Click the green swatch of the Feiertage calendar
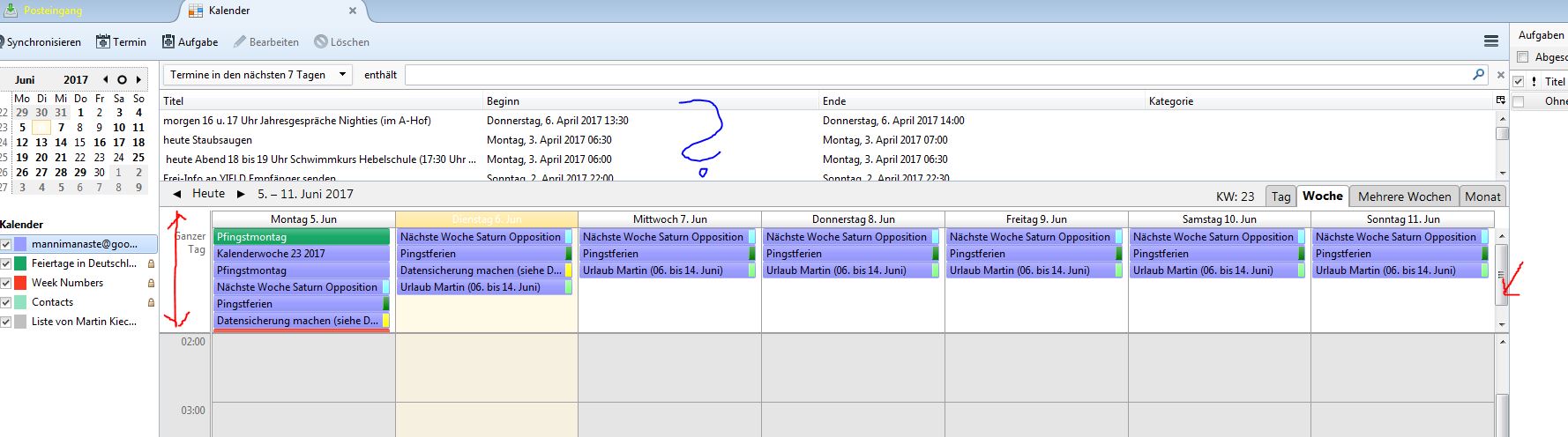1568x437 pixels. tap(20, 263)
